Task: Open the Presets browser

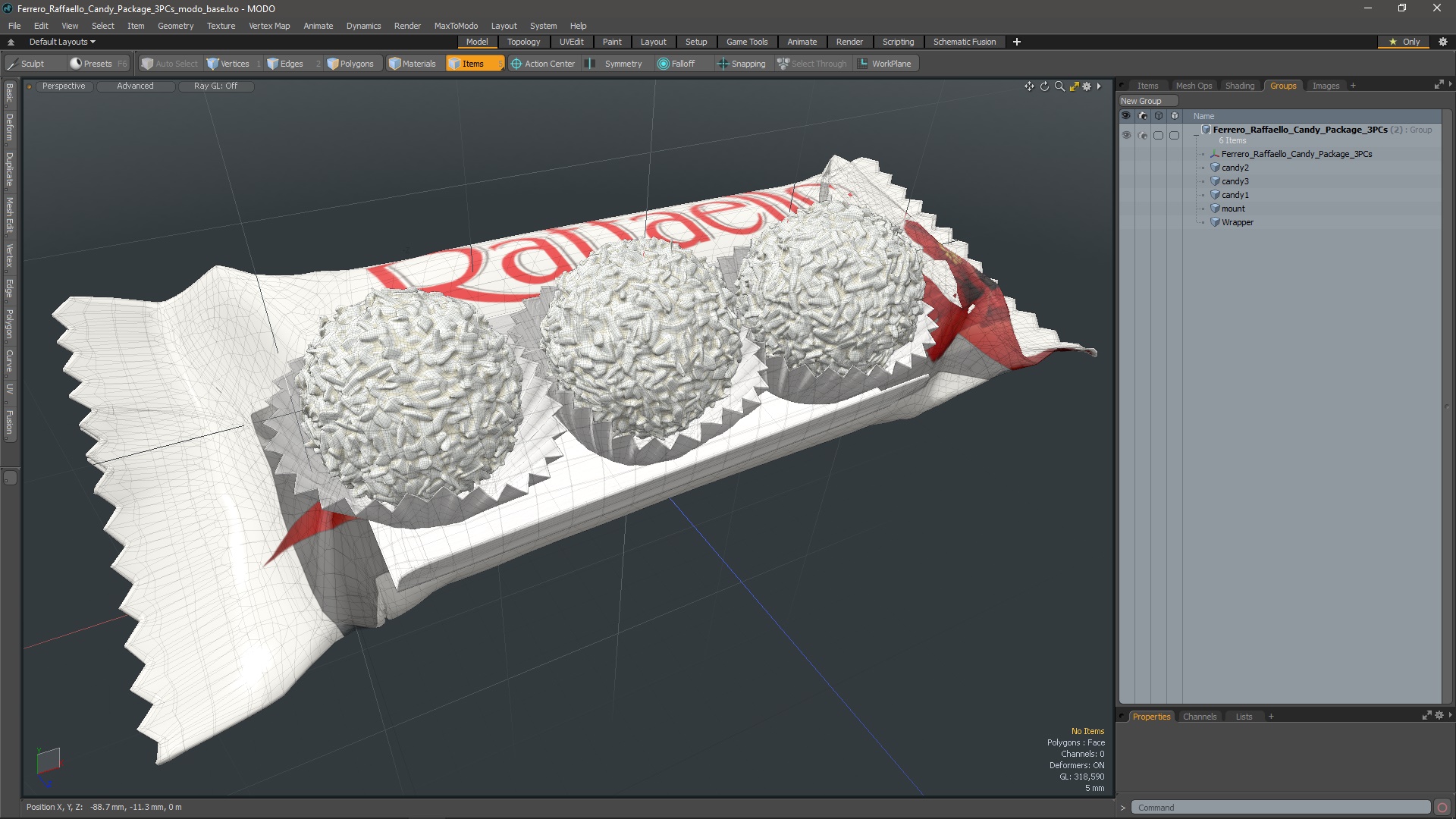Action: coord(97,64)
